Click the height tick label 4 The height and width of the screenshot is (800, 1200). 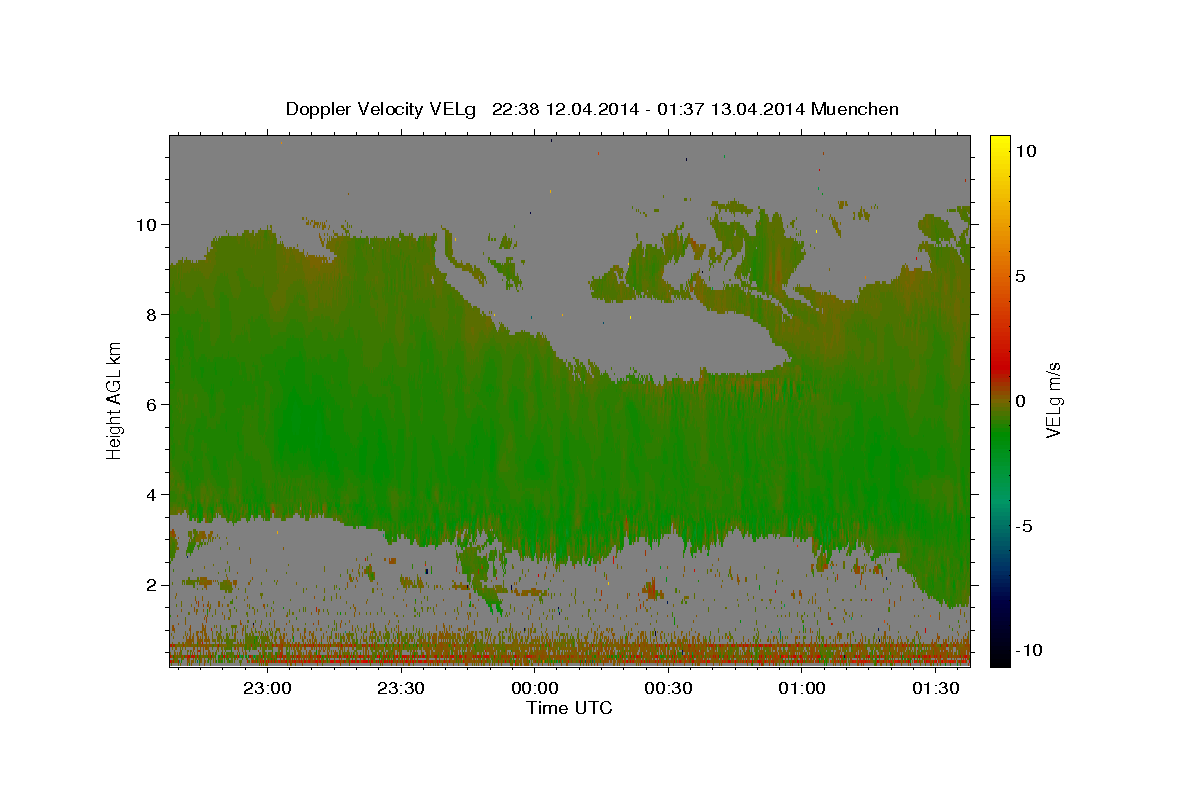[150, 494]
